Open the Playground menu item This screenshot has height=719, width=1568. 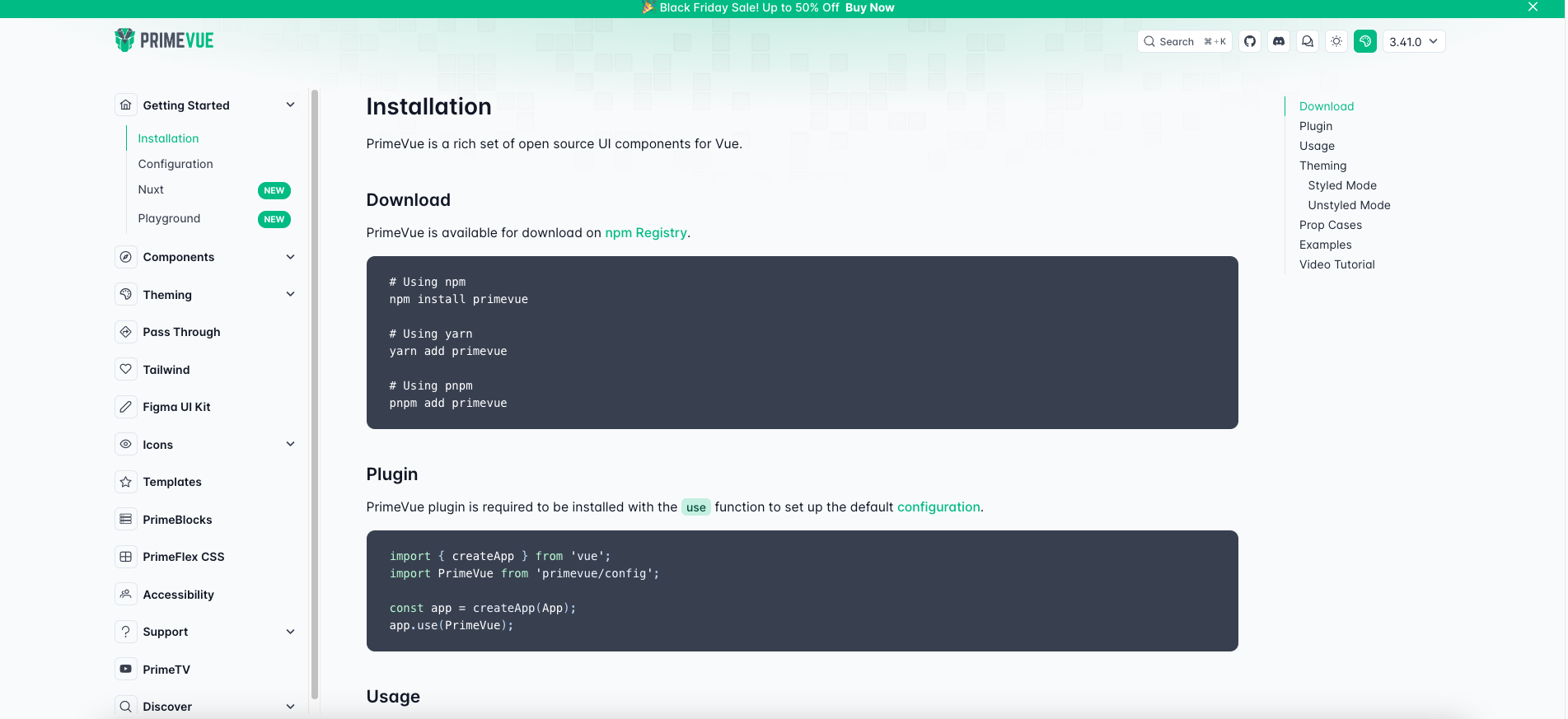tap(169, 218)
